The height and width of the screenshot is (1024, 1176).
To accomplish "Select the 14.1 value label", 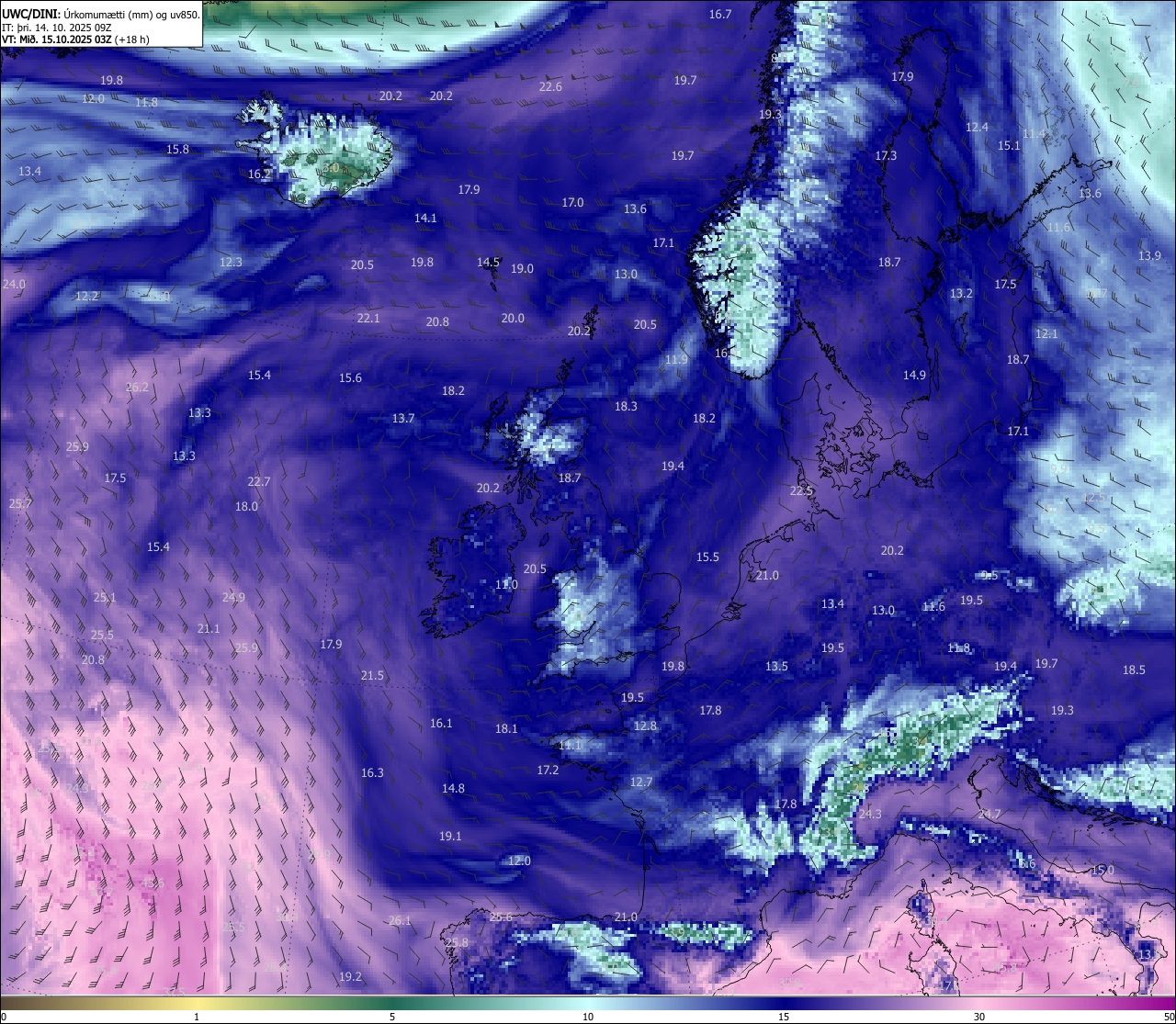I will [425, 219].
